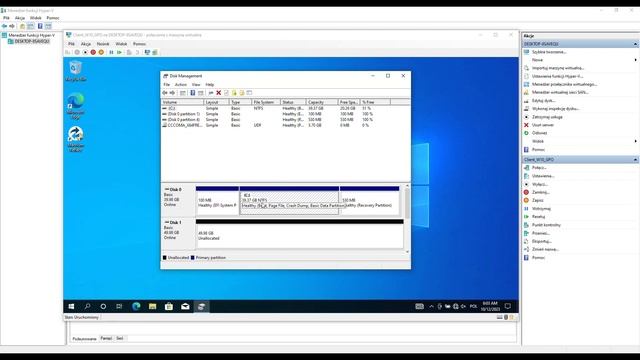
Task: Open Task View in the VM taskbar
Action: click(x=119, y=306)
